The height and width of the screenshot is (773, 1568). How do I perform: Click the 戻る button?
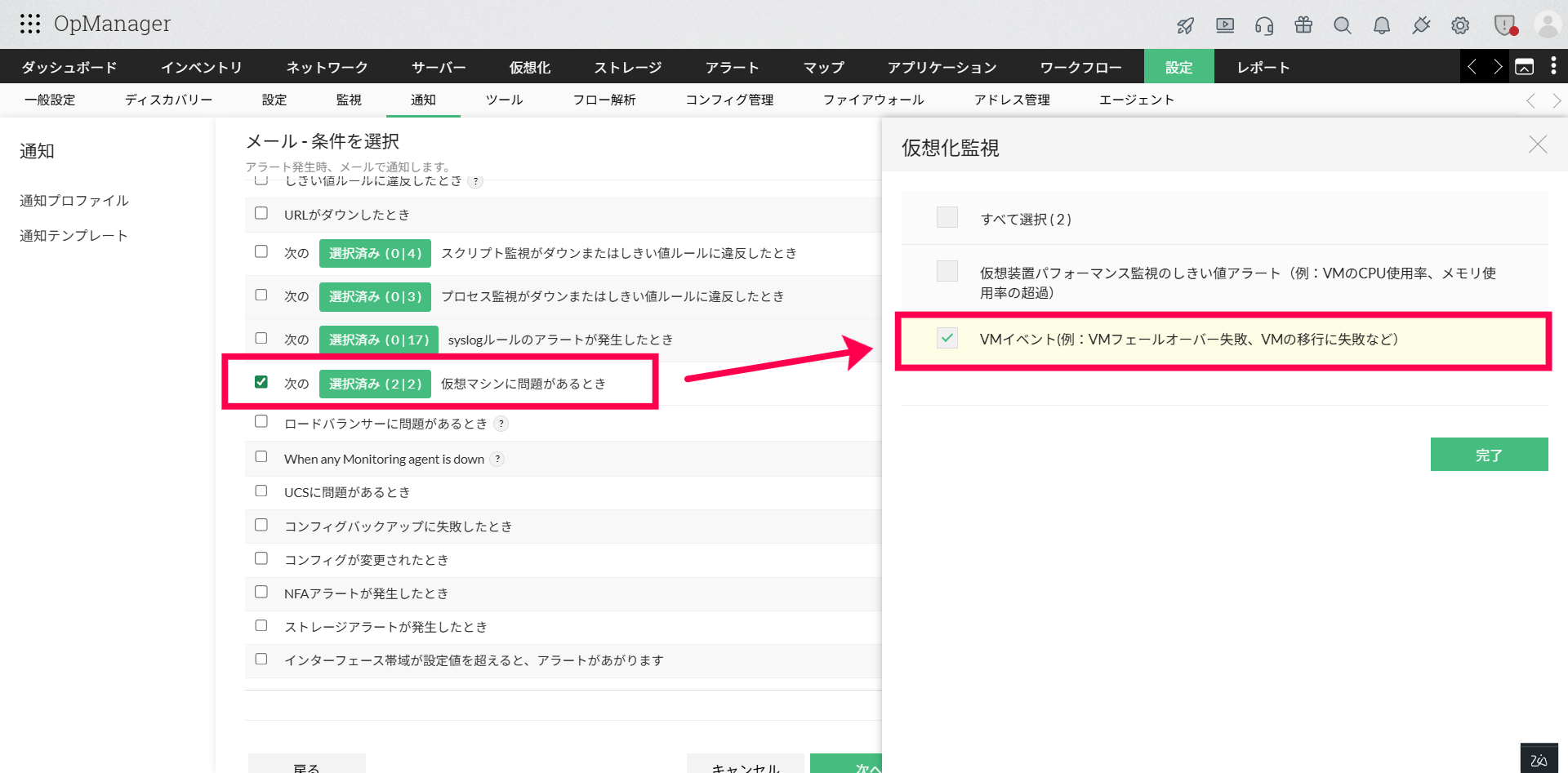tap(306, 764)
